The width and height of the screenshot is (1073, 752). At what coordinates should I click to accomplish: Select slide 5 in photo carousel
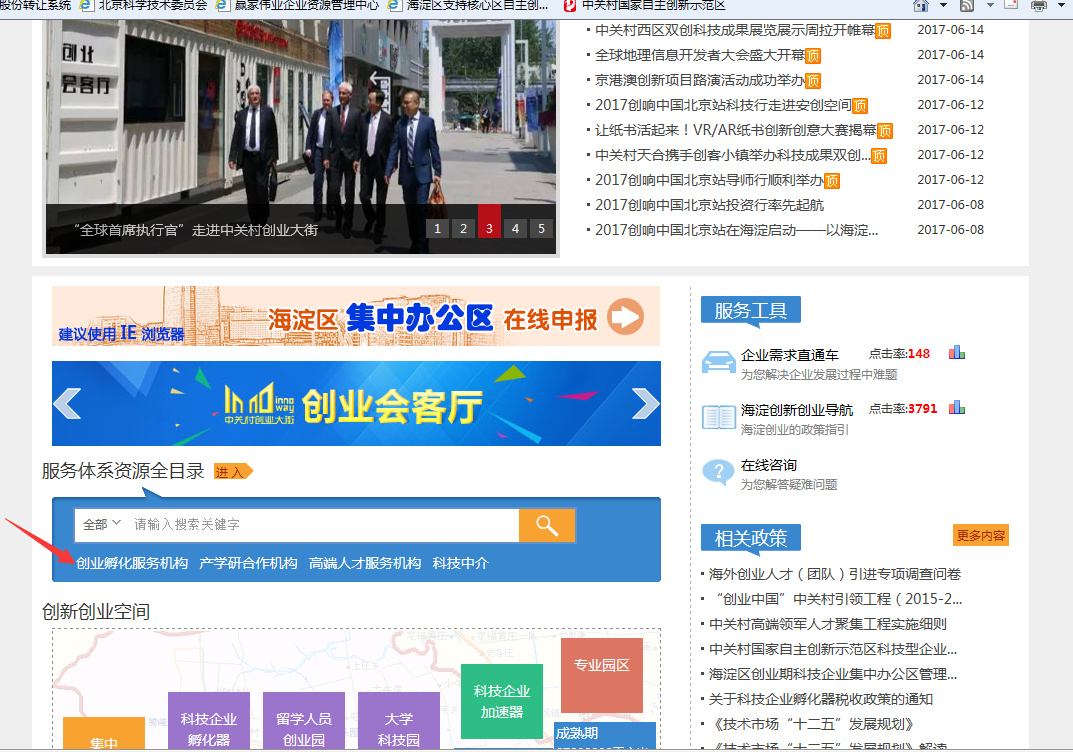click(541, 229)
